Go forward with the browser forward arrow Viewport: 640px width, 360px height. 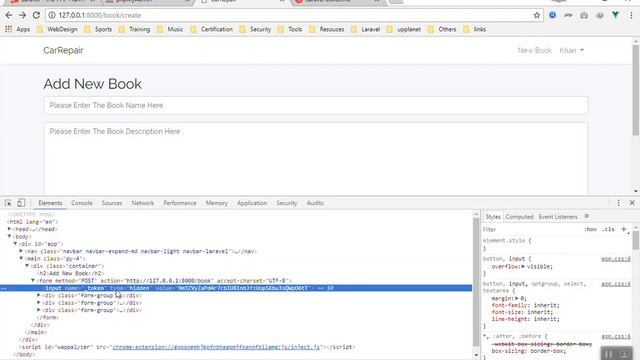(x=22, y=15)
